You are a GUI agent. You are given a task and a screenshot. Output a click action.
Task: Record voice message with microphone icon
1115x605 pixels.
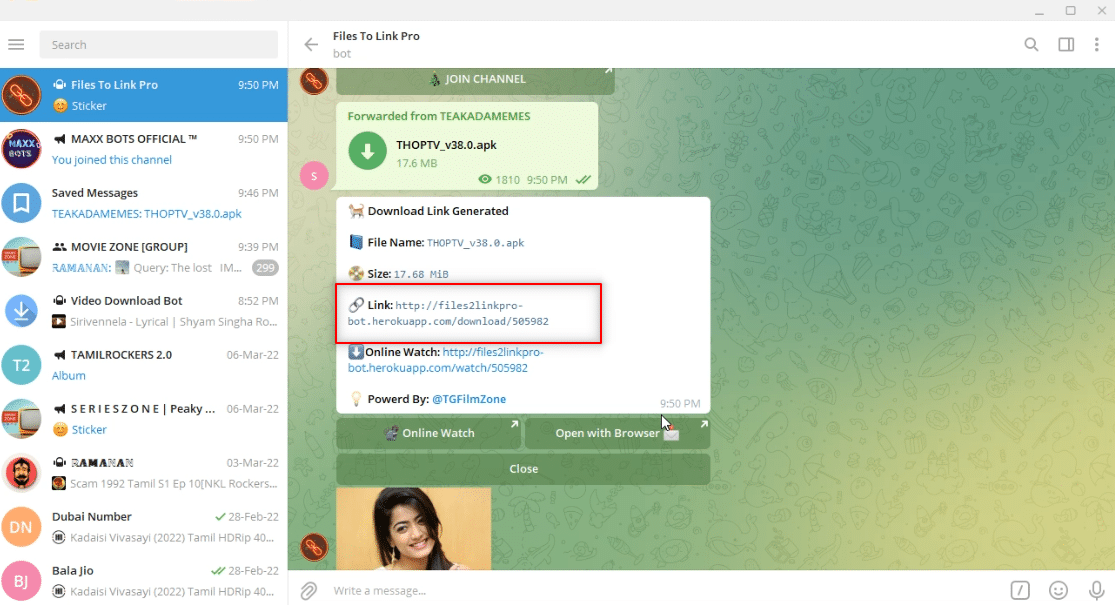[x=1096, y=590]
